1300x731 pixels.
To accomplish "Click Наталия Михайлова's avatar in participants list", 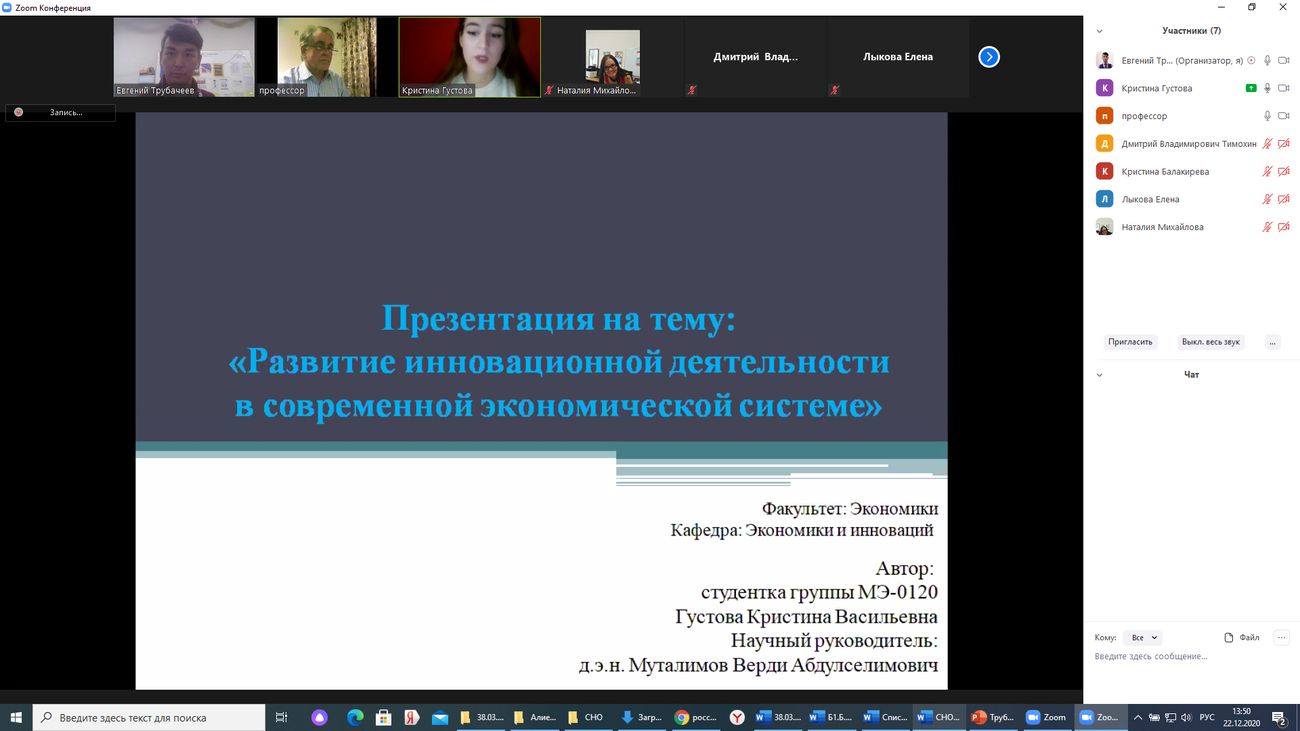I will (x=1104, y=227).
